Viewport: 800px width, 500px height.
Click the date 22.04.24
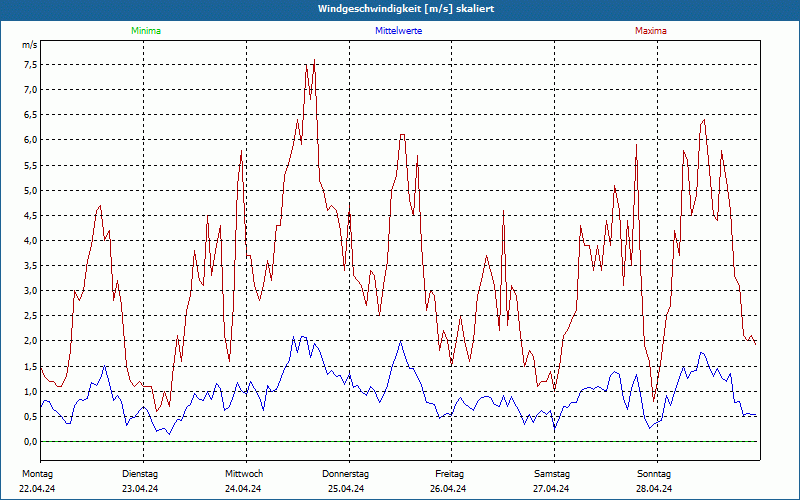(x=37, y=489)
